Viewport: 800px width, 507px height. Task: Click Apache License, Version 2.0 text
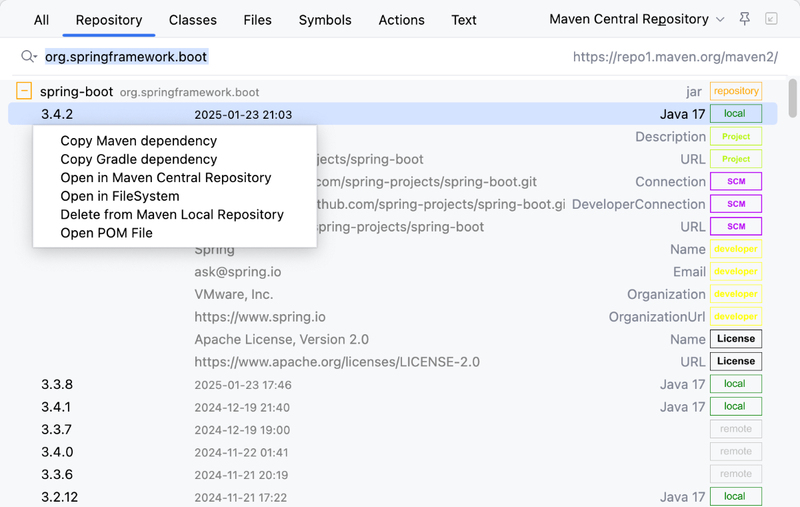pos(281,339)
